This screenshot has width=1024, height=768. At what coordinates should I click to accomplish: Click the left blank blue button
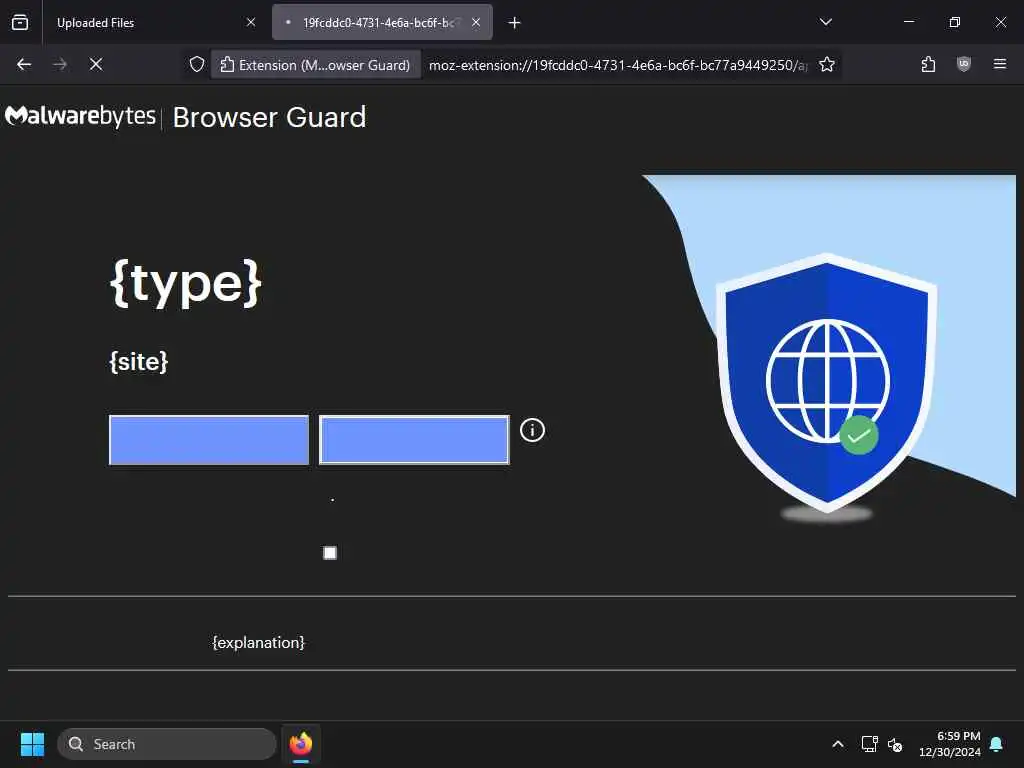[x=209, y=440]
